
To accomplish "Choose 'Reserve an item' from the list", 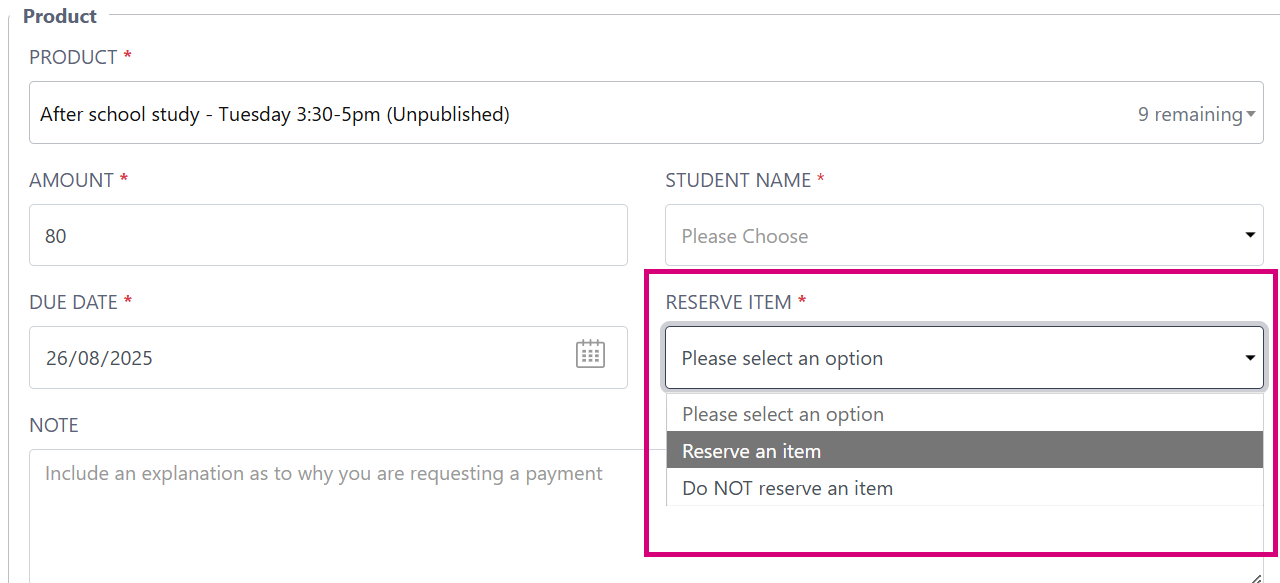I will pos(751,451).
